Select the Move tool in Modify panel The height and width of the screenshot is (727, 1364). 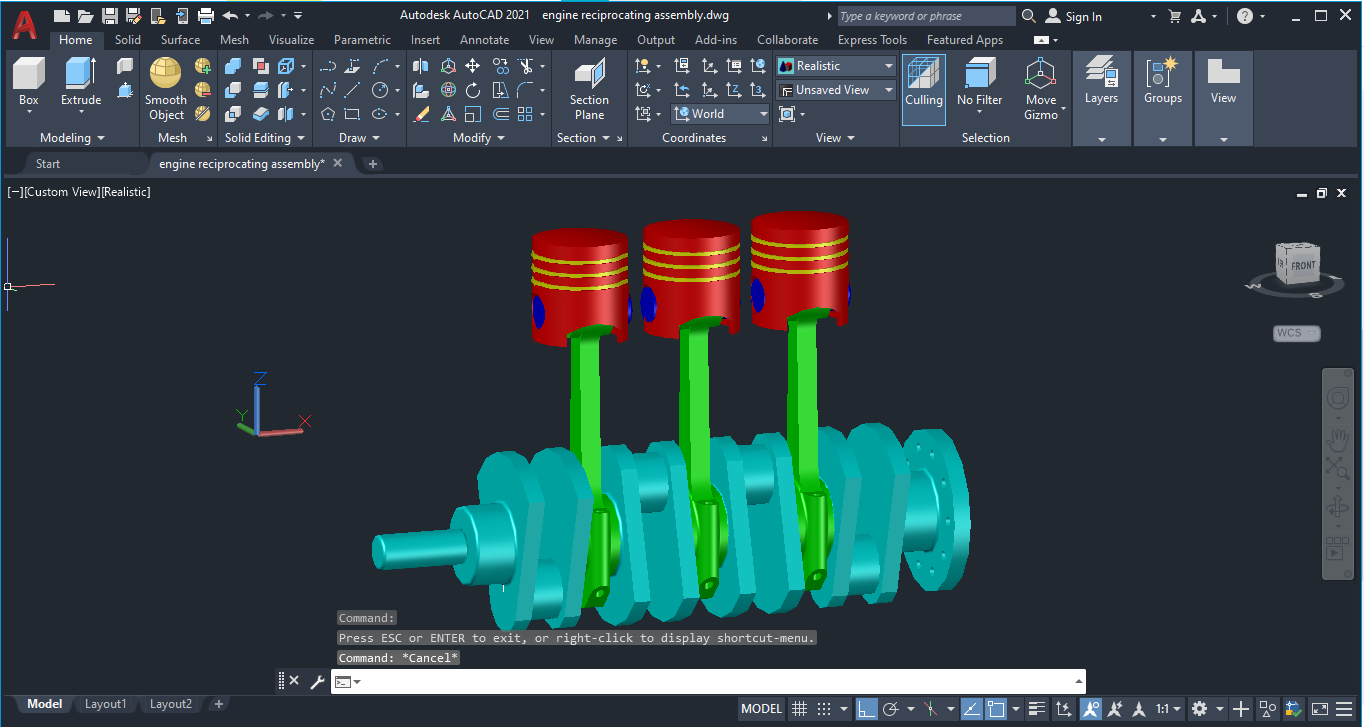[473, 66]
